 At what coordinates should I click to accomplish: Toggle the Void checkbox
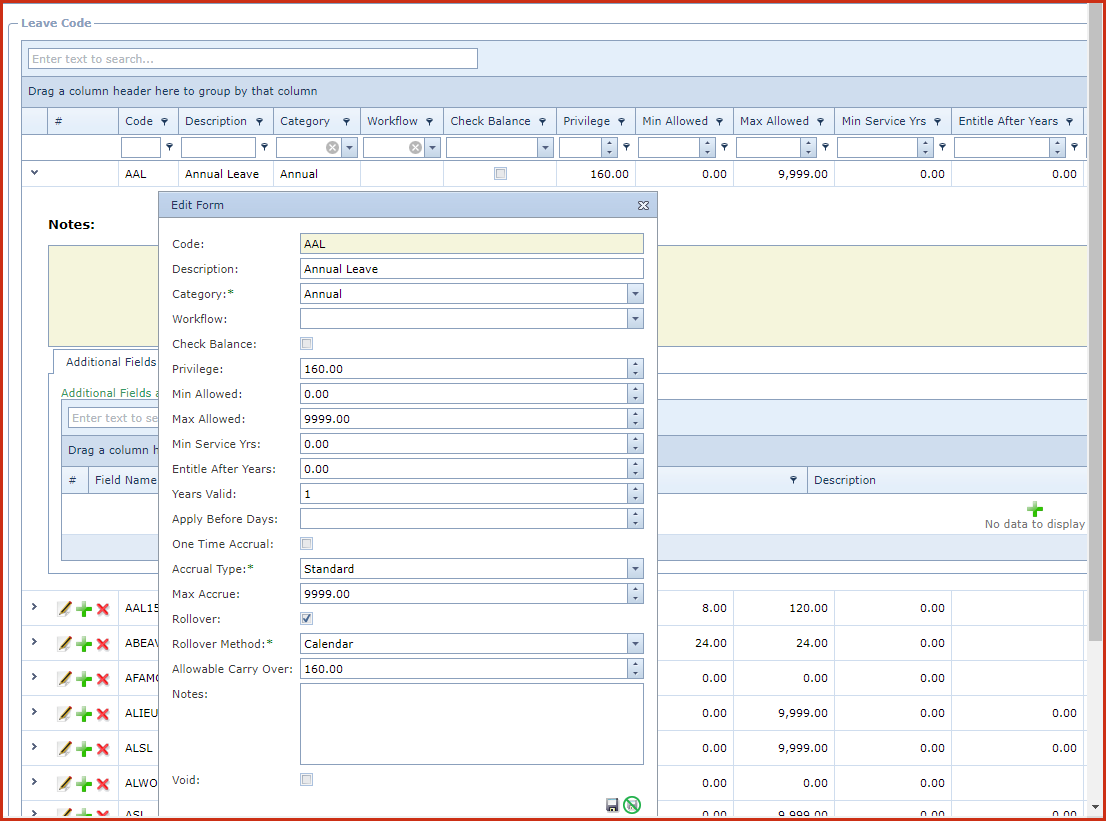(x=307, y=779)
